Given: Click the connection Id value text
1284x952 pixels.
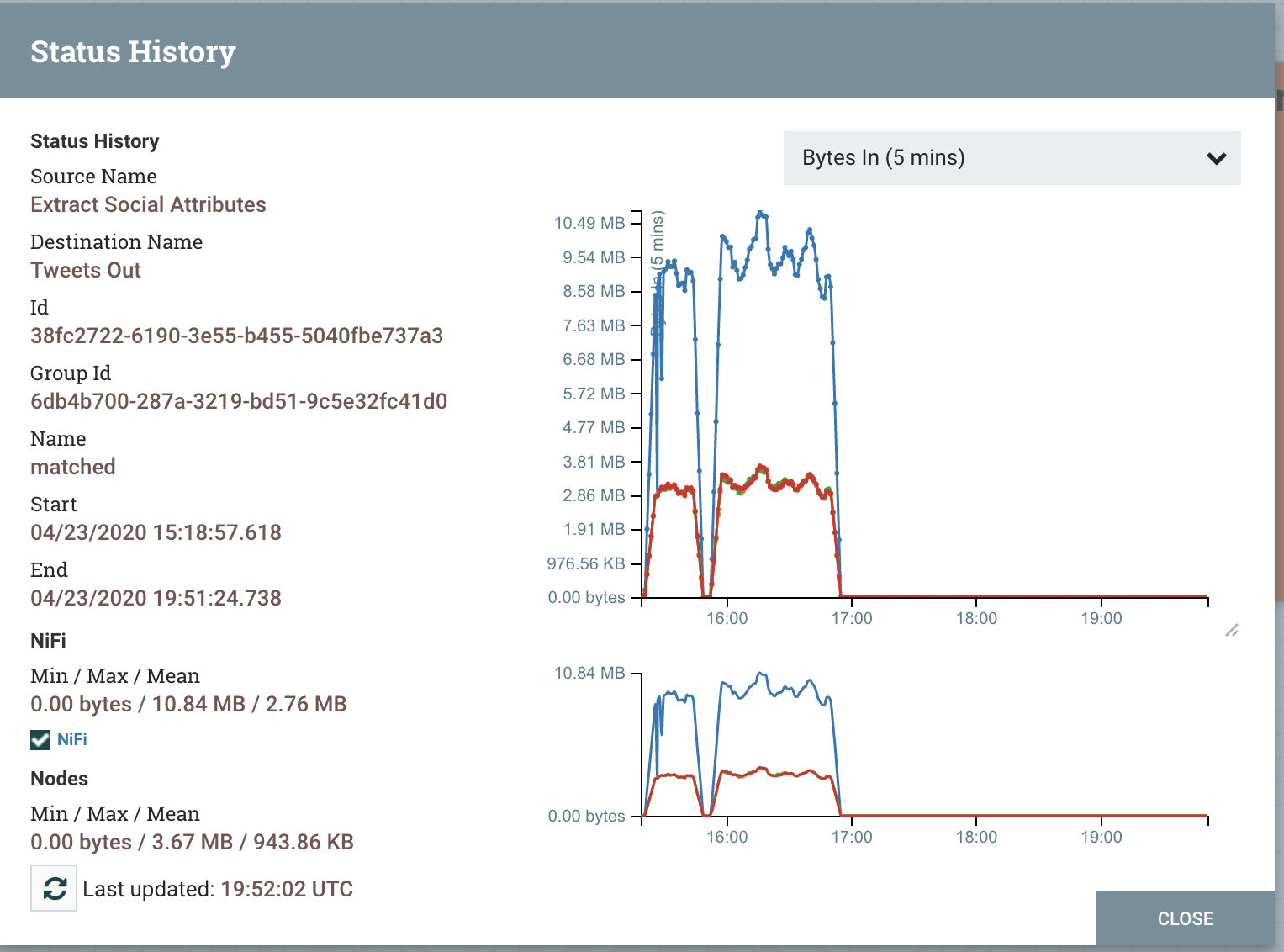Looking at the screenshot, I should tap(236, 336).
